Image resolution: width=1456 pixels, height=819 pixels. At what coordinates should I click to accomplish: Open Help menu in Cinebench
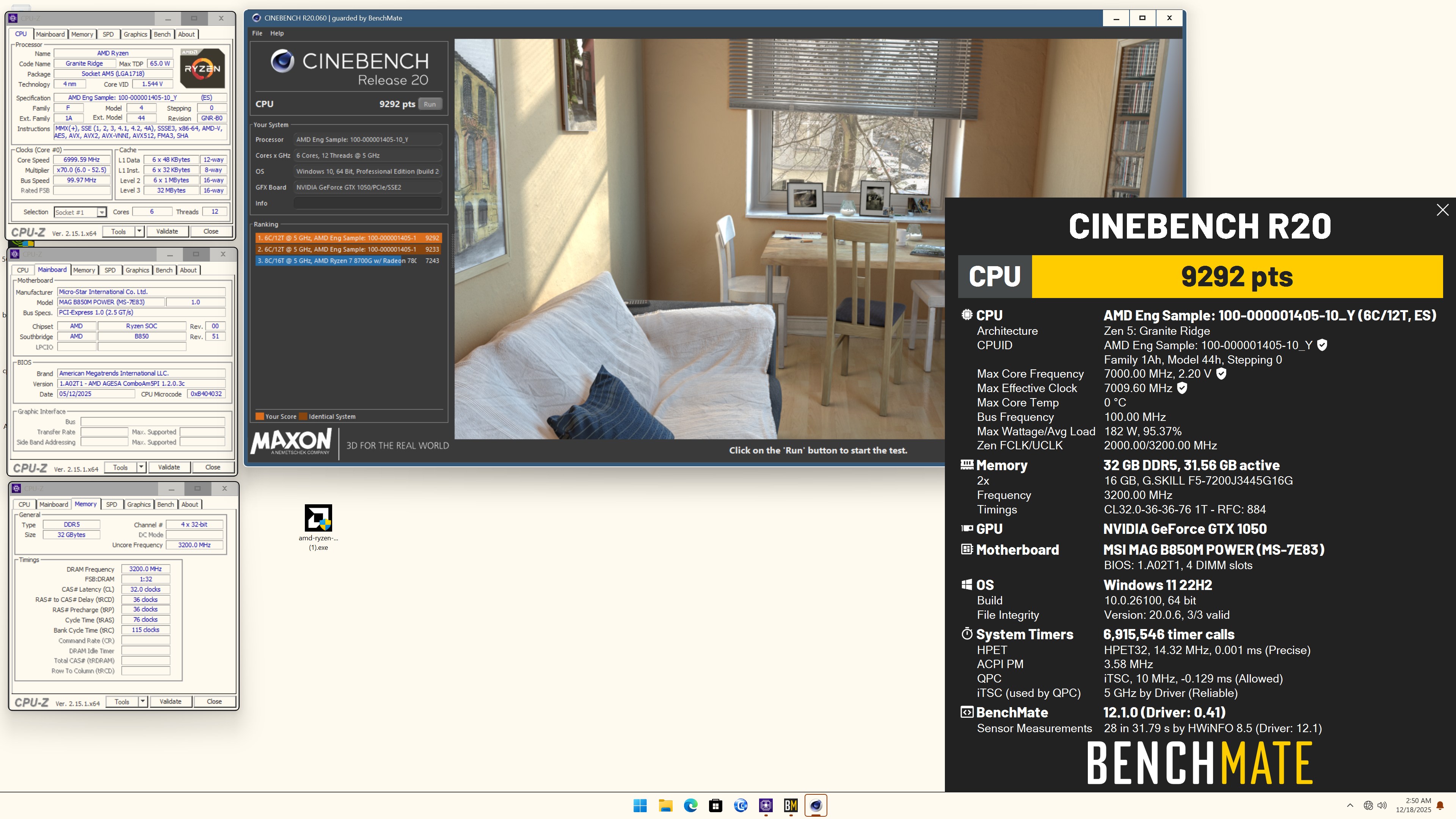point(277,33)
